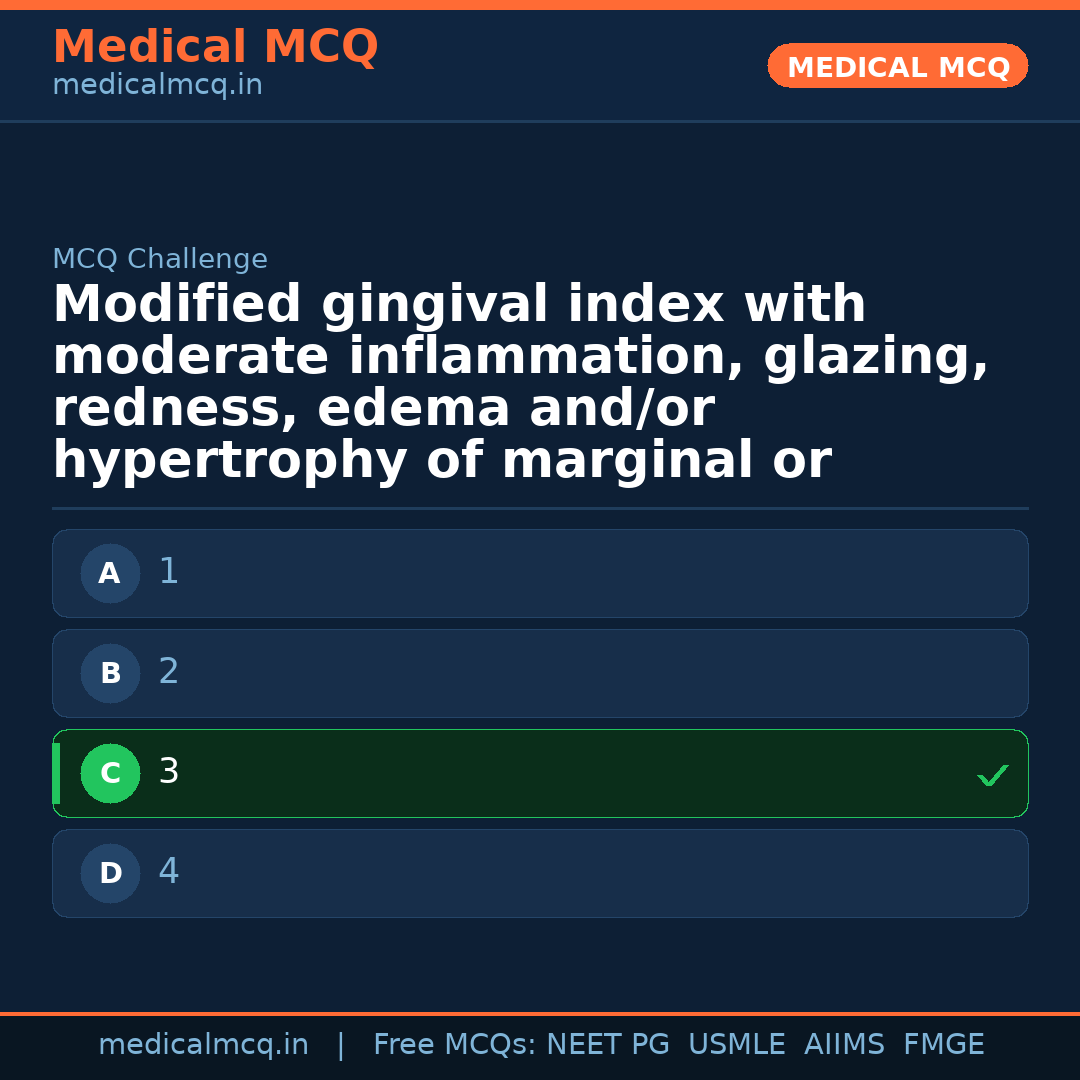Select answer option 2
This screenshot has height=1080, width=1080.
[x=540, y=673]
